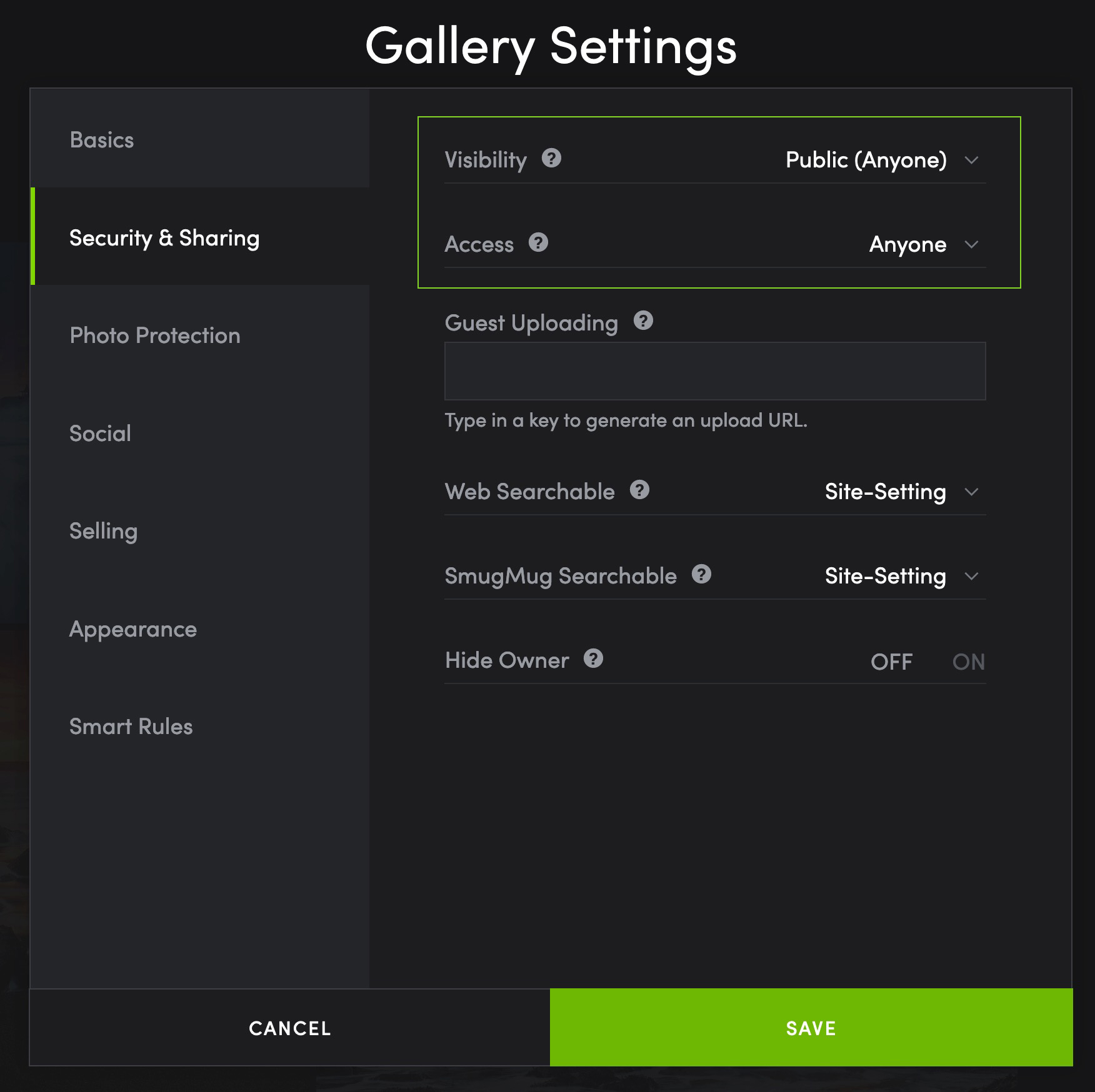Open the Web Searchable Site-Setting dropdown

point(902,492)
